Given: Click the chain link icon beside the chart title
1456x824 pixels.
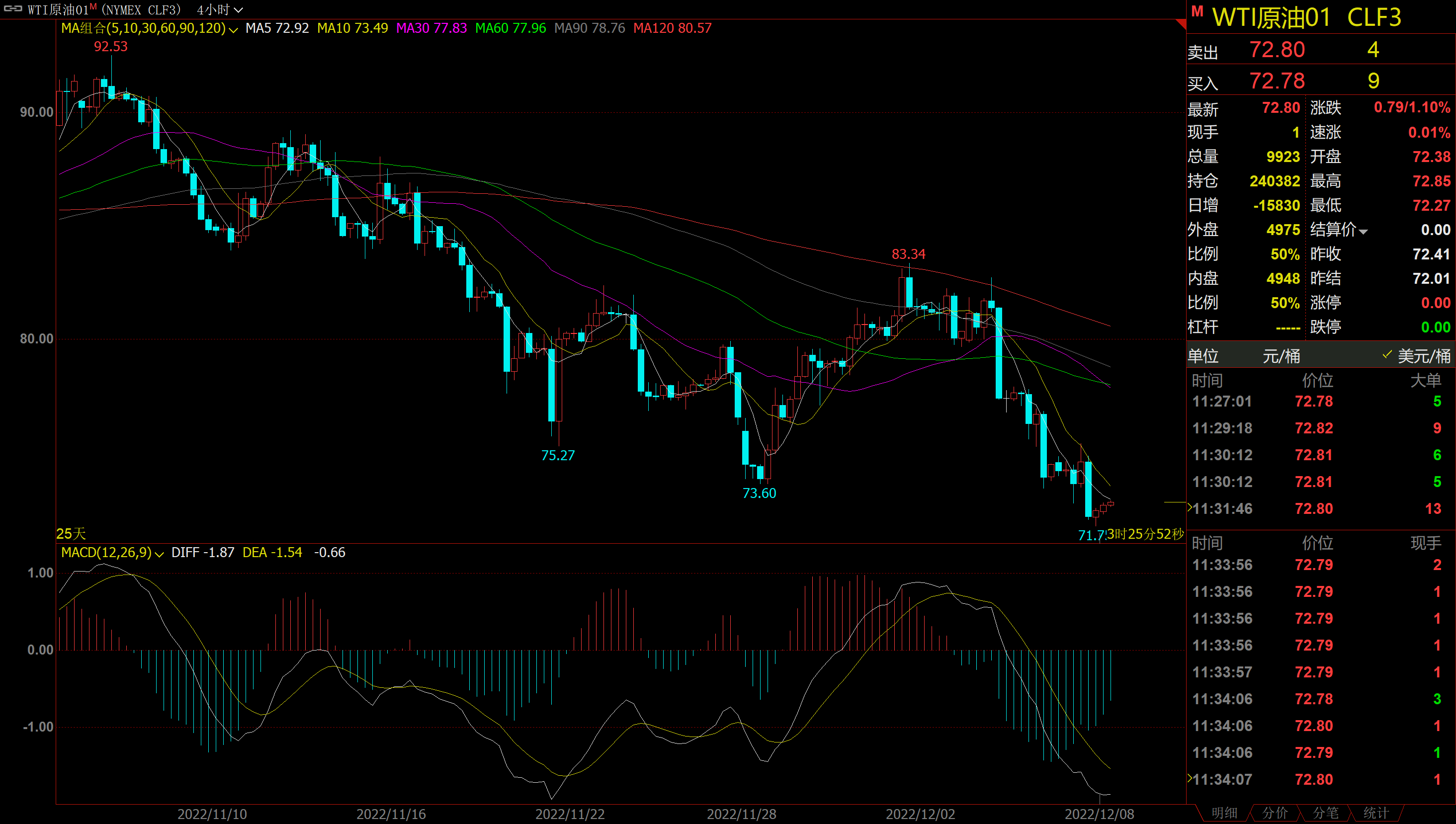Looking at the screenshot, I should pos(12,9).
